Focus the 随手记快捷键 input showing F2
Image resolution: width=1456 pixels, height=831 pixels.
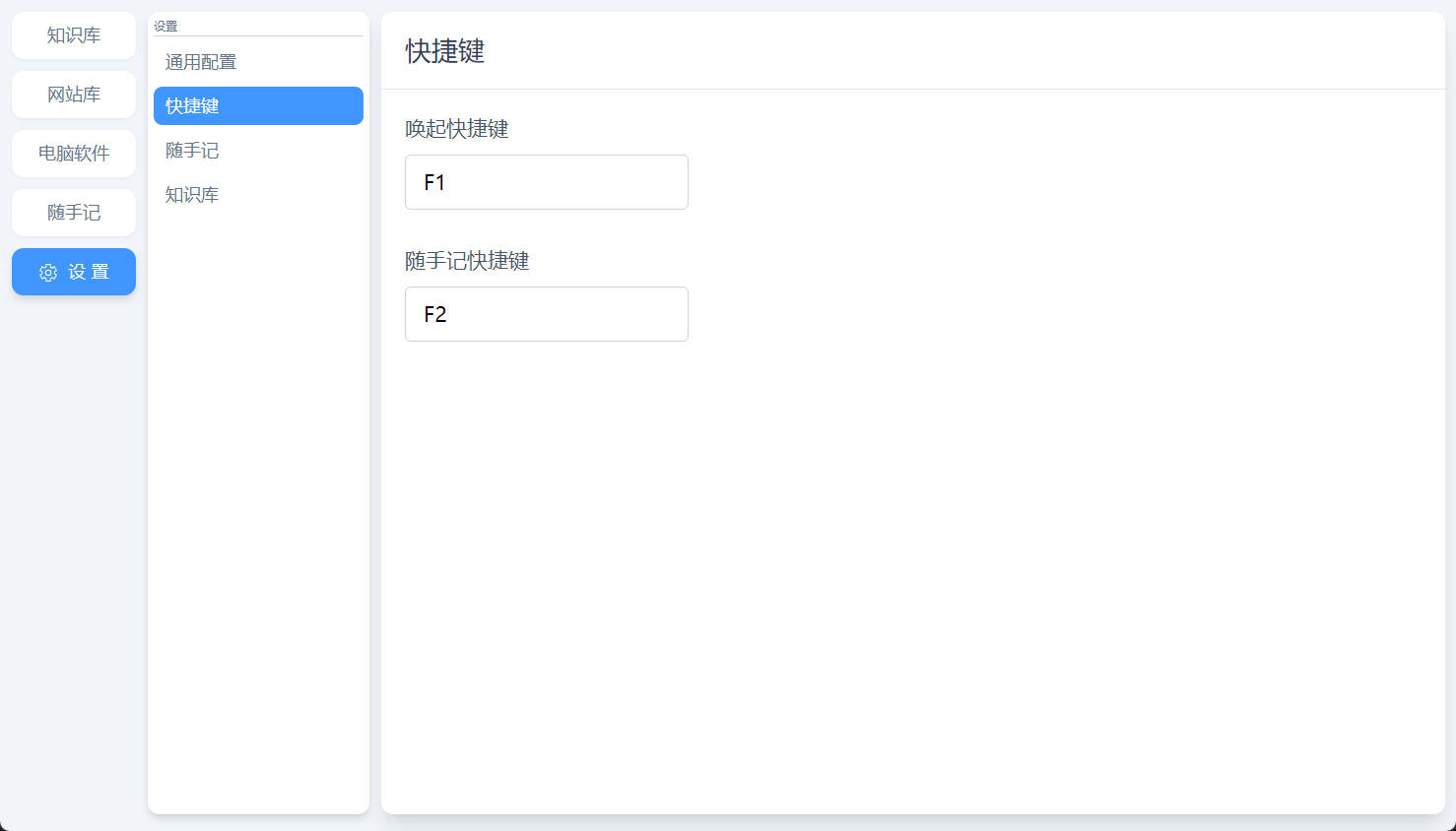point(547,314)
